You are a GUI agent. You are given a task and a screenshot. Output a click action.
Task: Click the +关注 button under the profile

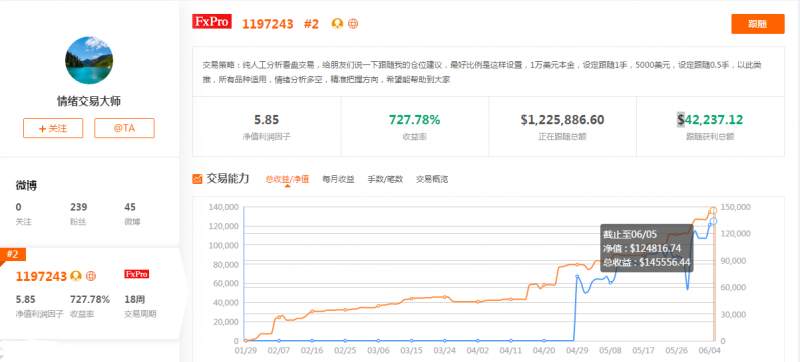click(53, 128)
